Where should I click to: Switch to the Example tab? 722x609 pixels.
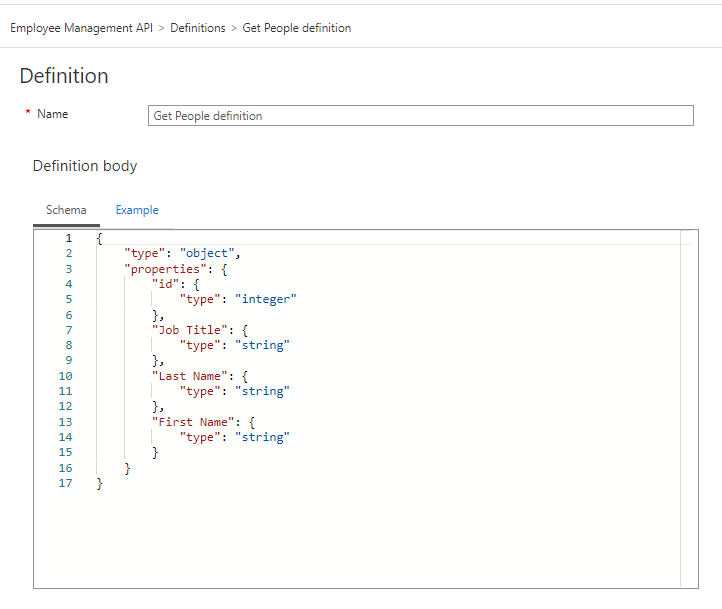pos(137,210)
